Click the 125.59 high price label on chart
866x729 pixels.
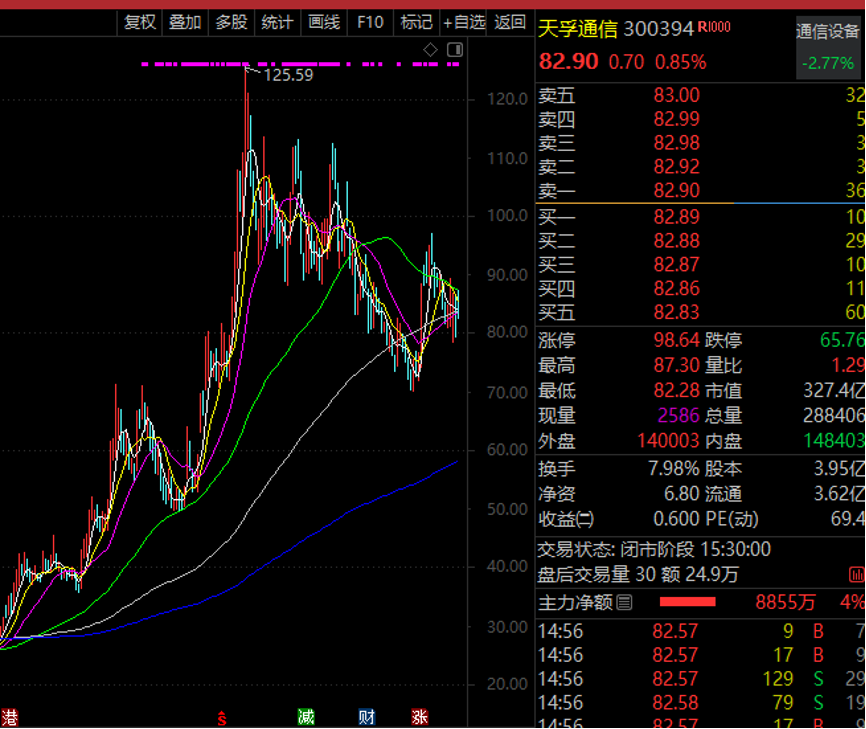pos(288,75)
